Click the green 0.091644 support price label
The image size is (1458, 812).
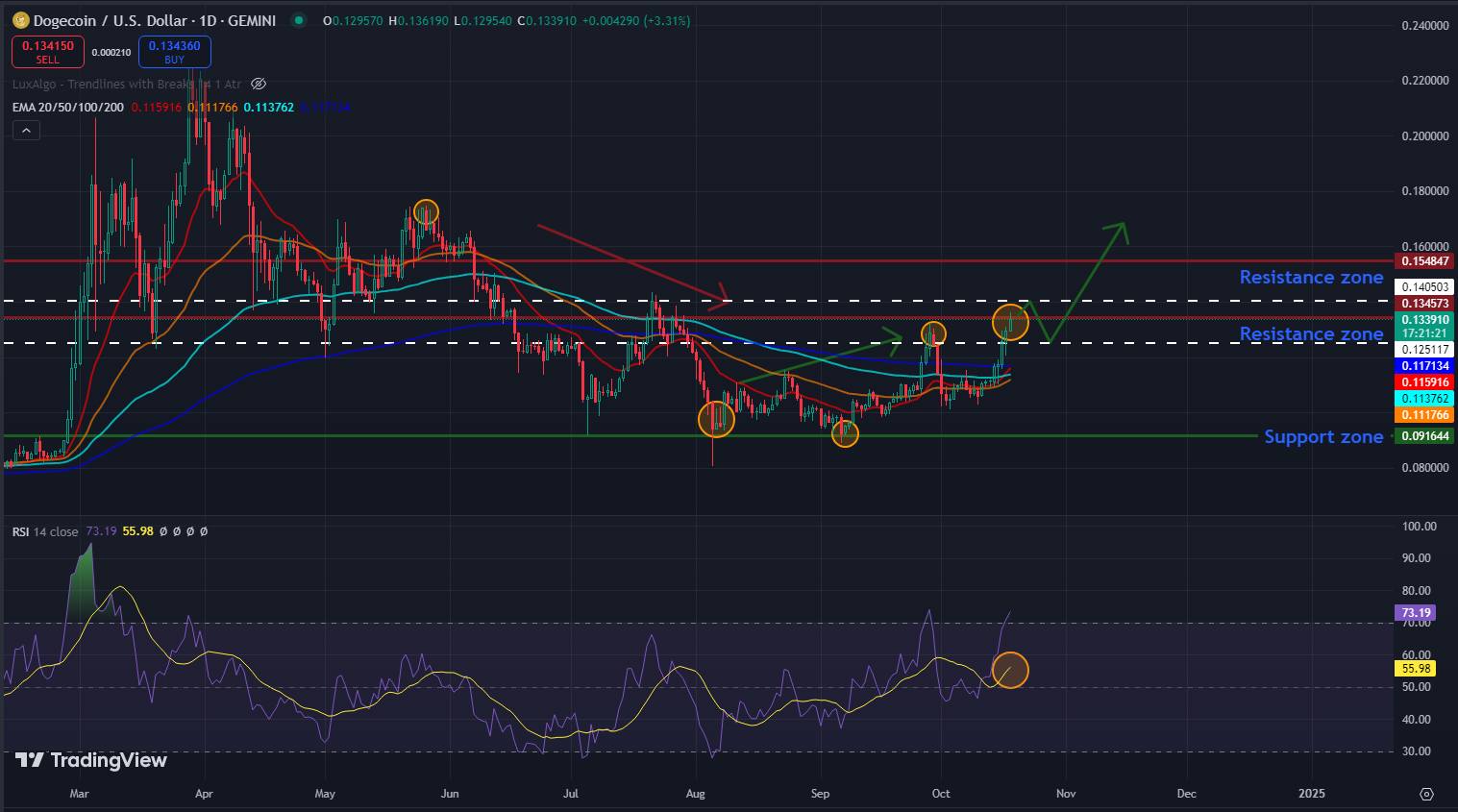tap(1424, 436)
